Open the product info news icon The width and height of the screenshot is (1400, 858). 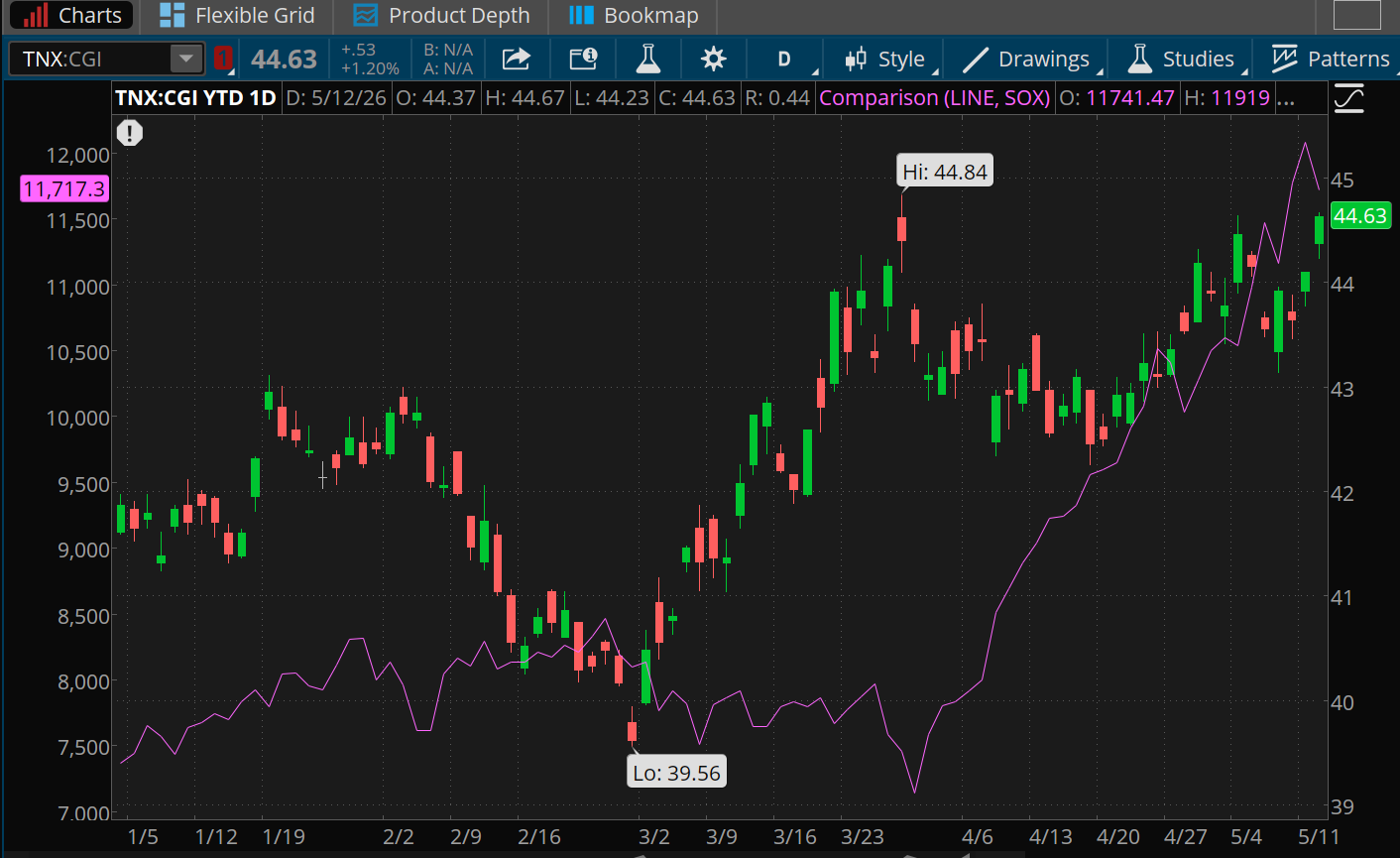point(583,59)
